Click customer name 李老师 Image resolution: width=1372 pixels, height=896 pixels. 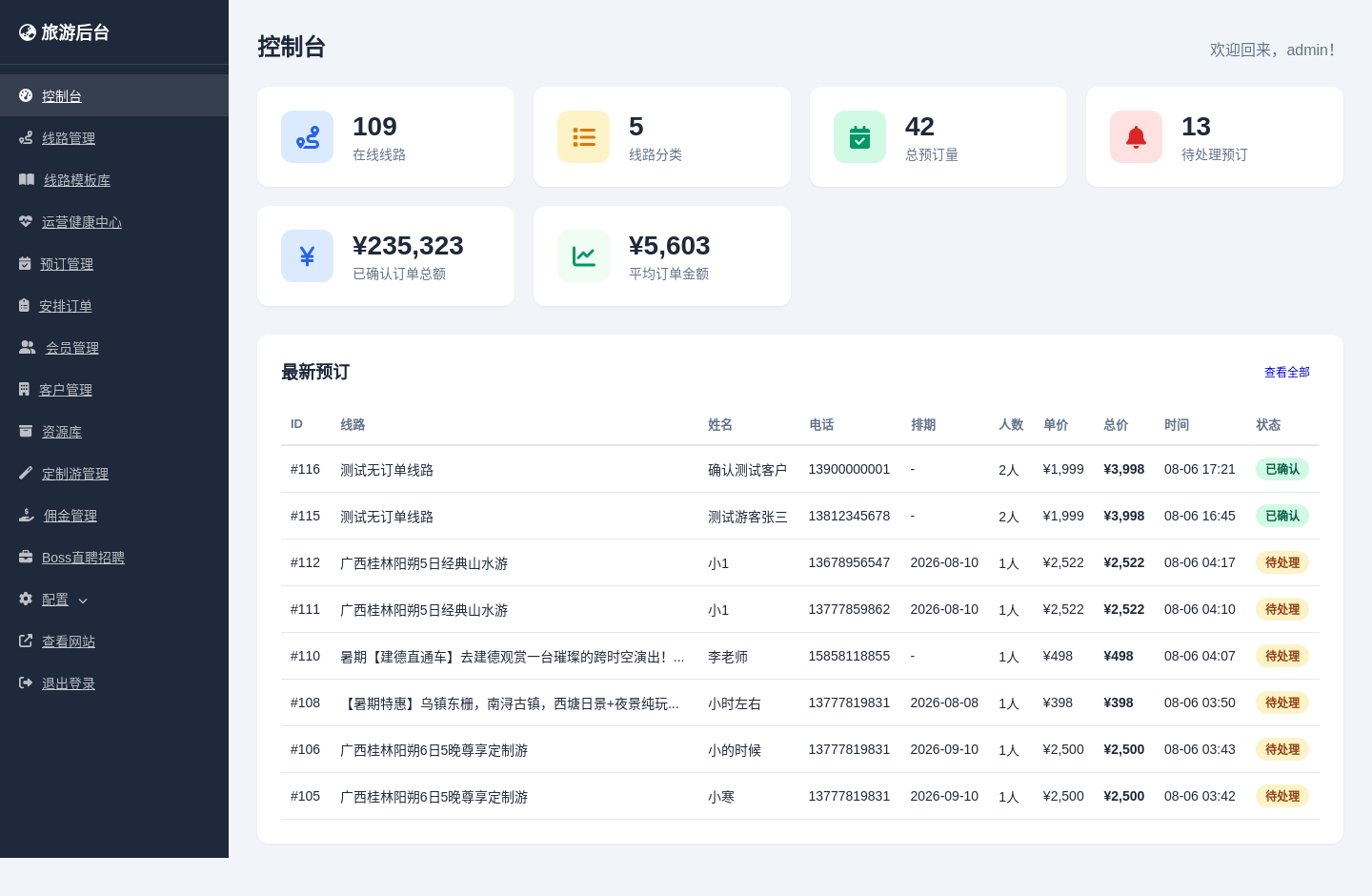(728, 657)
